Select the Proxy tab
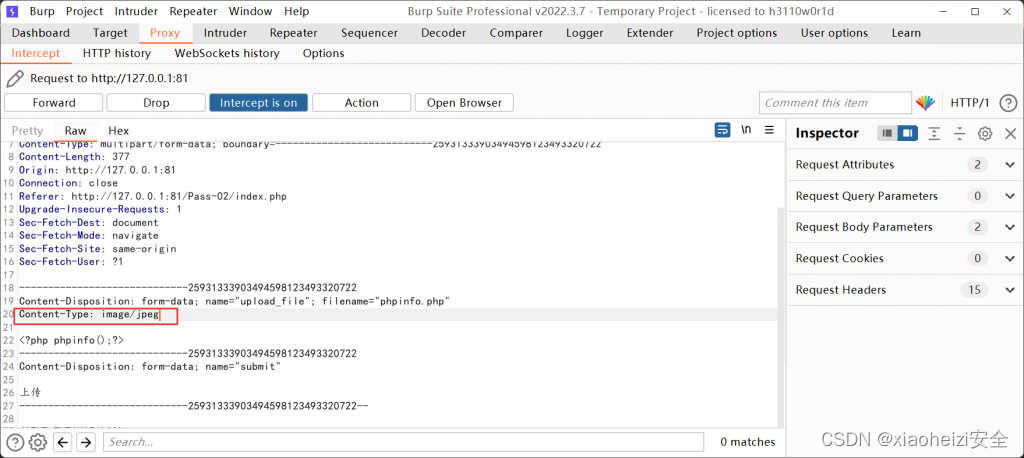Image resolution: width=1024 pixels, height=458 pixels. pyautogui.click(x=165, y=33)
